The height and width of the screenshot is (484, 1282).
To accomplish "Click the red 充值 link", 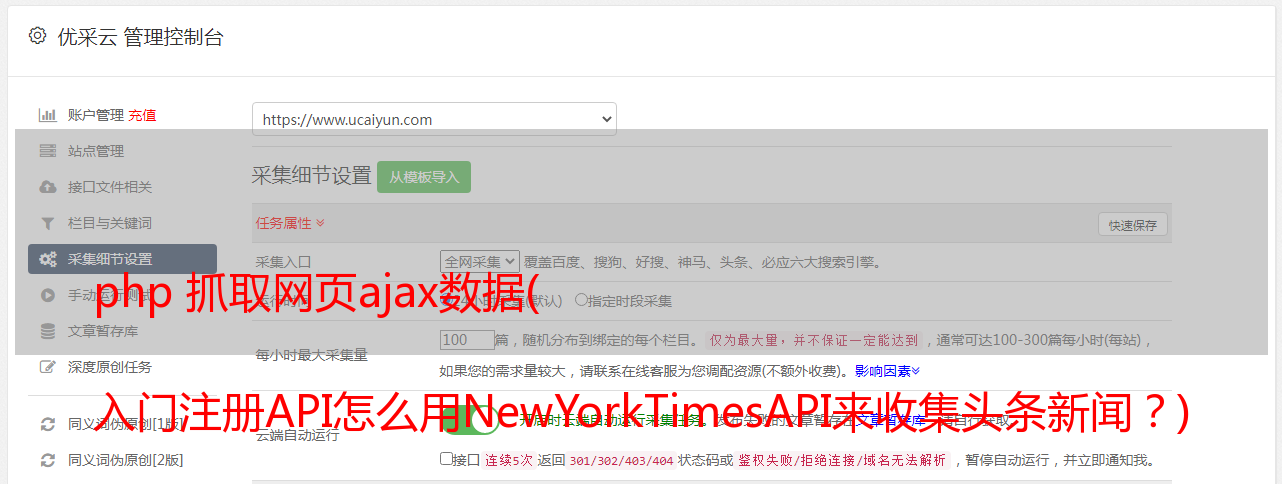I will (x=142, y=115).
